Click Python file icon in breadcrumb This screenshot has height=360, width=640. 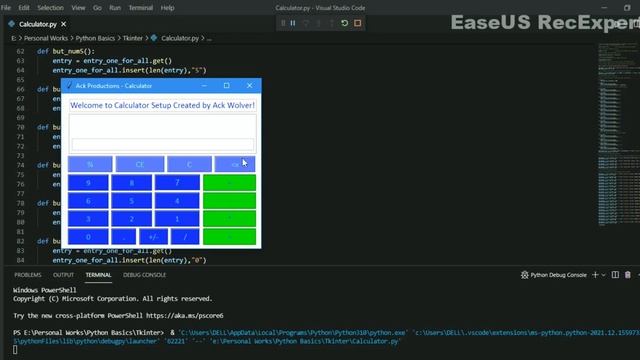154,38
